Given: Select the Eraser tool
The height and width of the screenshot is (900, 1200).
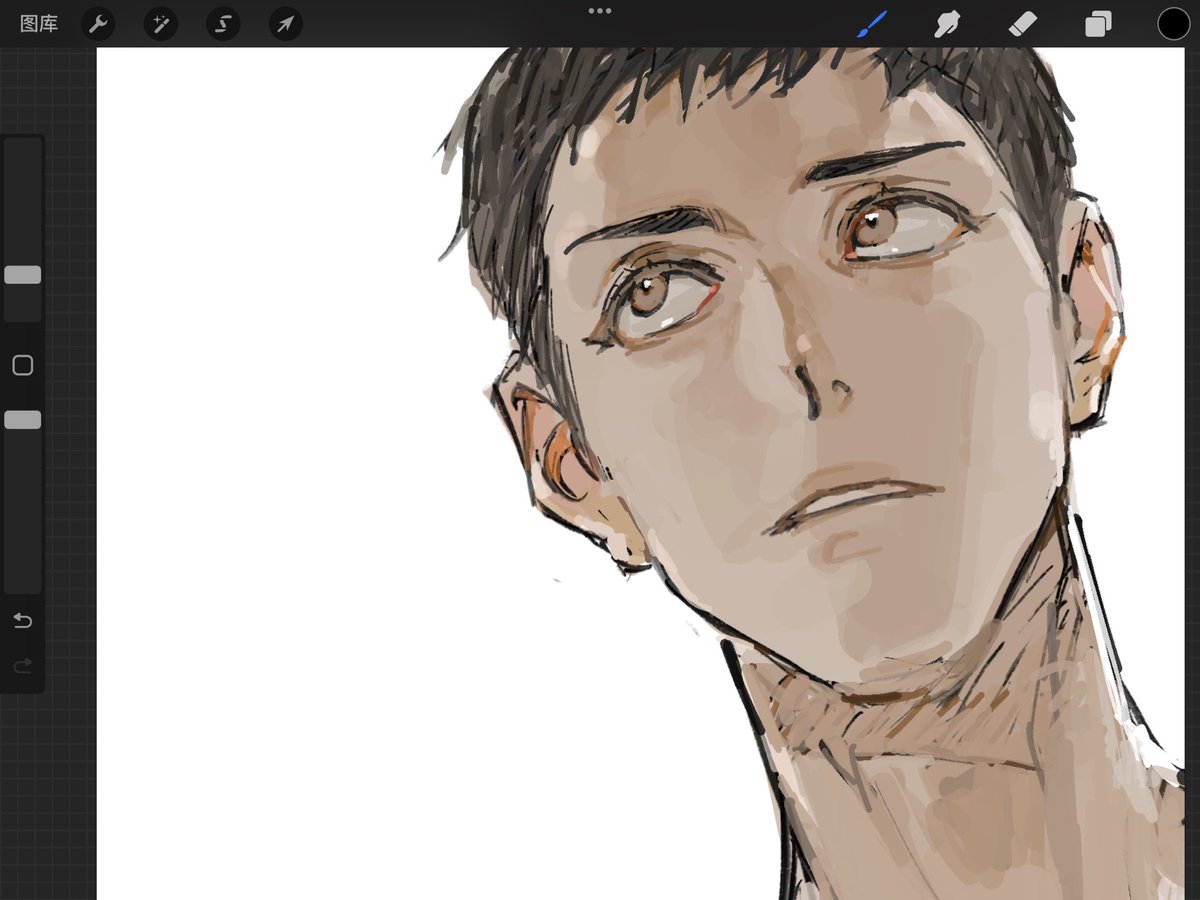Looking at the screenshot, I should click(1023, 24).
